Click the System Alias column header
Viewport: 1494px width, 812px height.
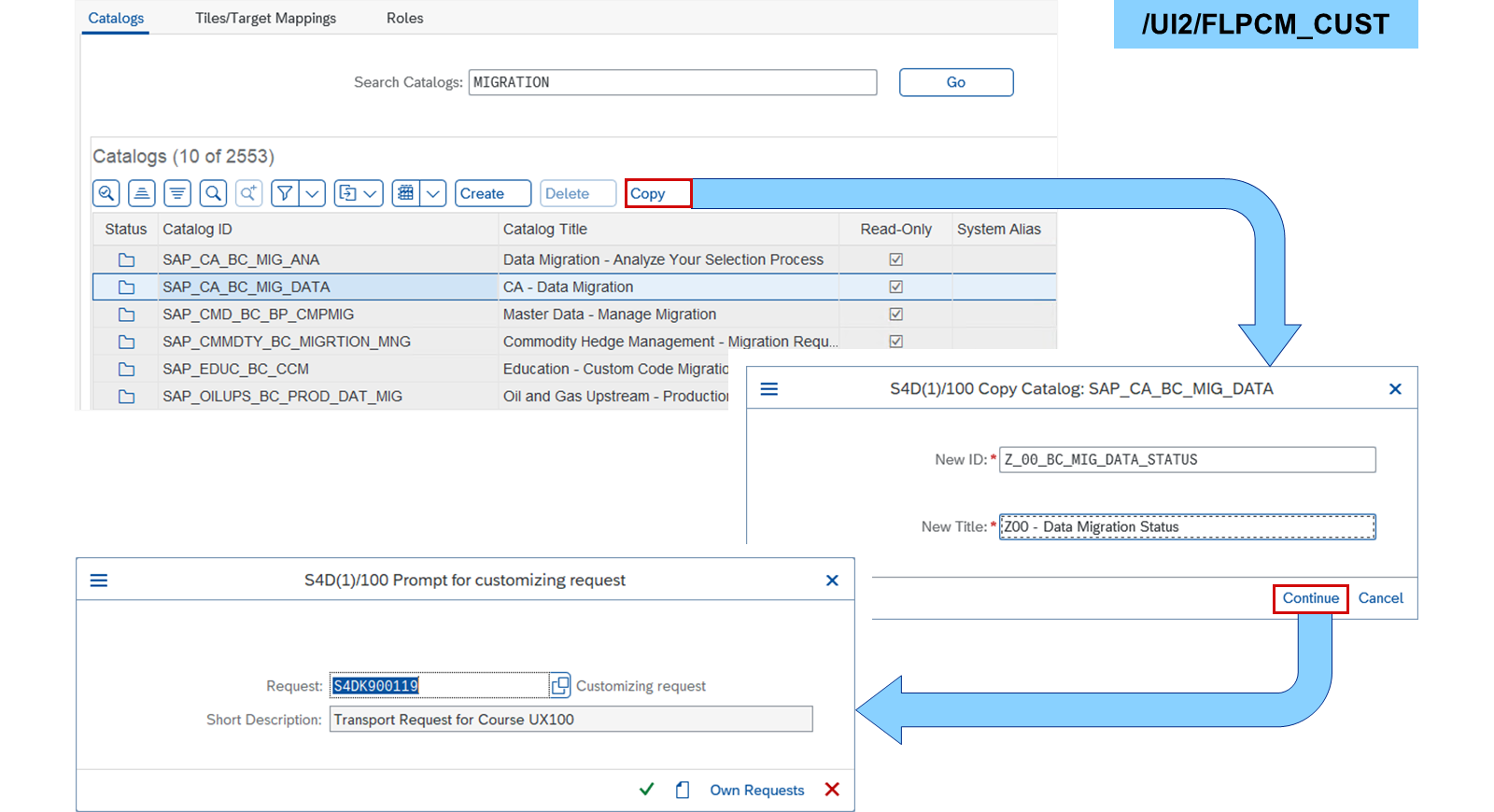click(1004, 230)
